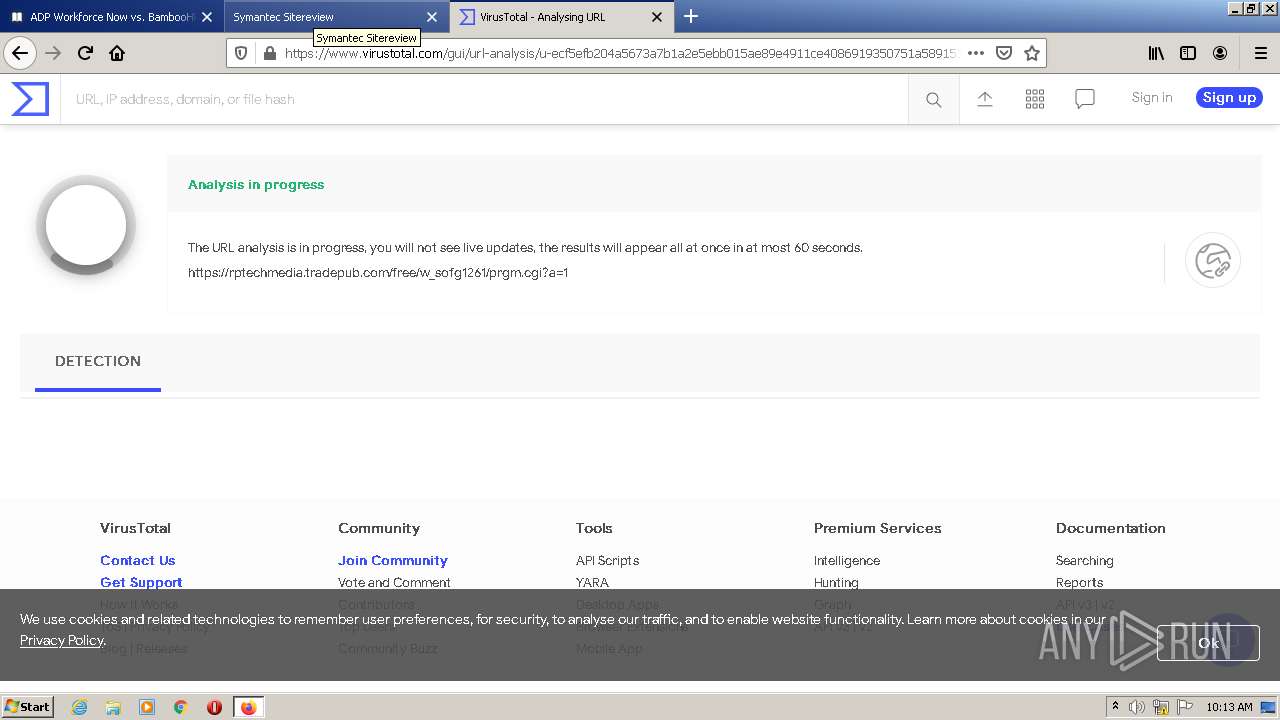
Task: Close the ADP Workforce Now tab
Action: point(207,17)
